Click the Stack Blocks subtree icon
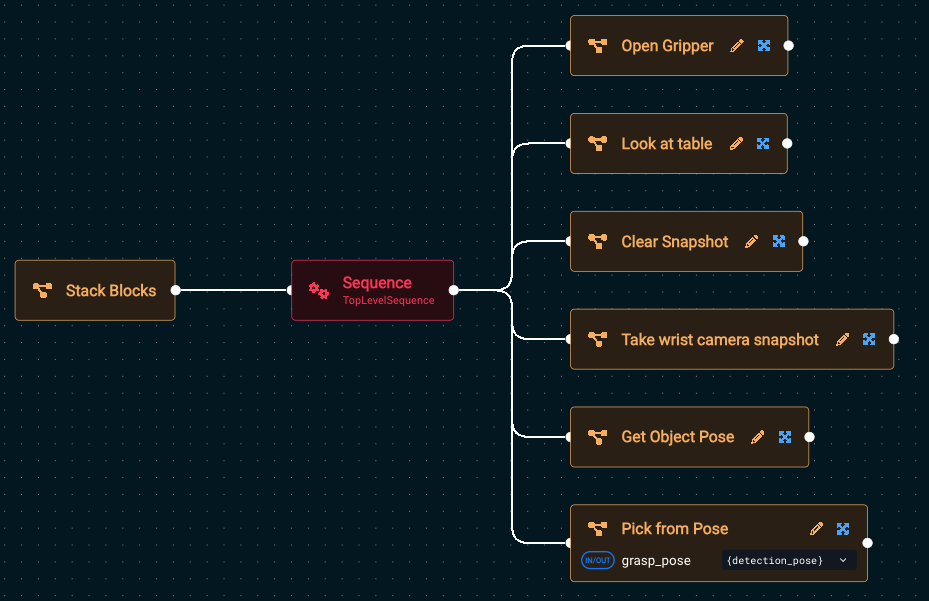Screen dimensions: 929x601 [42, 290]
